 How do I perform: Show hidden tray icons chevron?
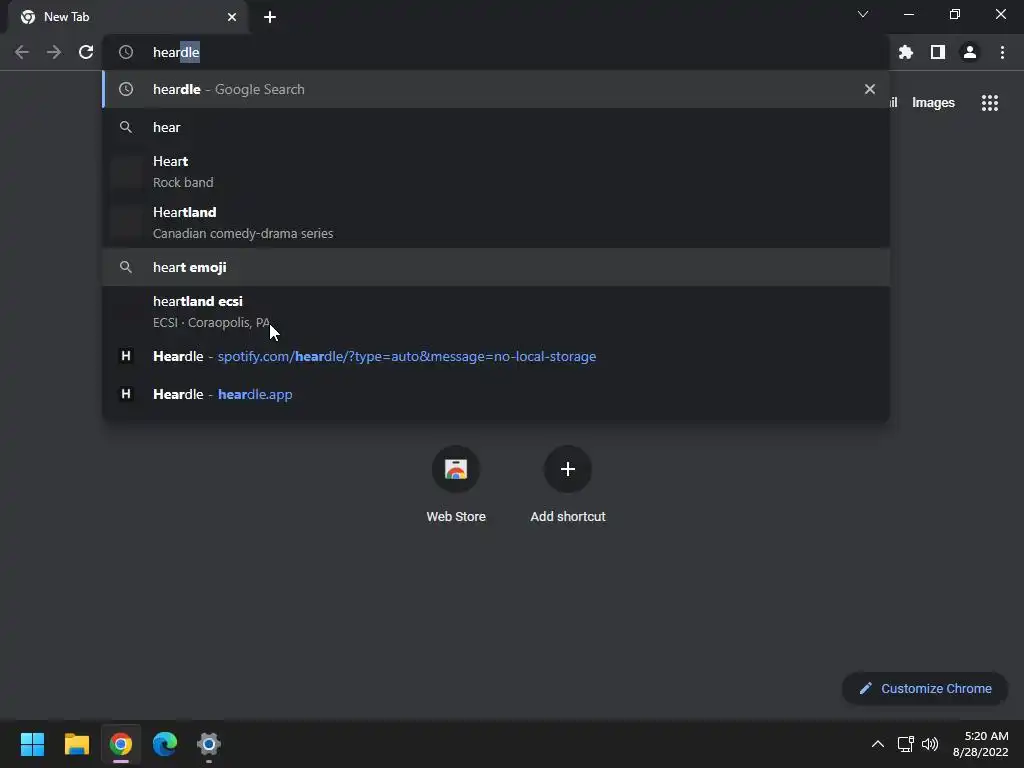click(878, 744)
